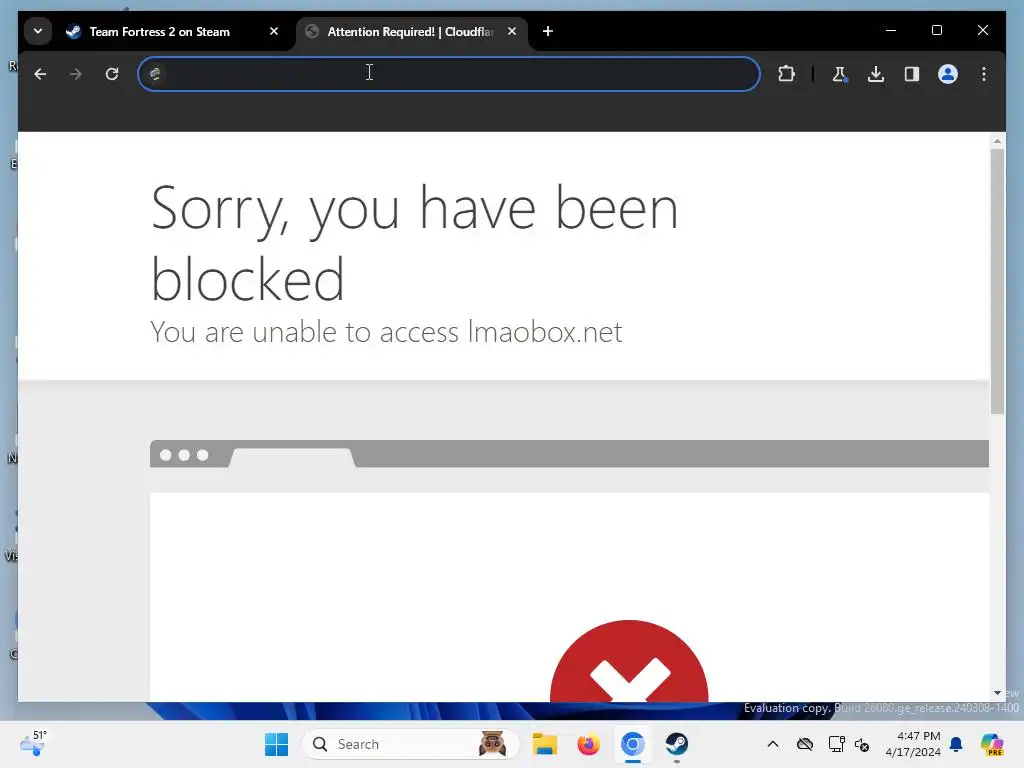Minimize the Chrome window
The image size is (1024, 768).
click(891, 30)
